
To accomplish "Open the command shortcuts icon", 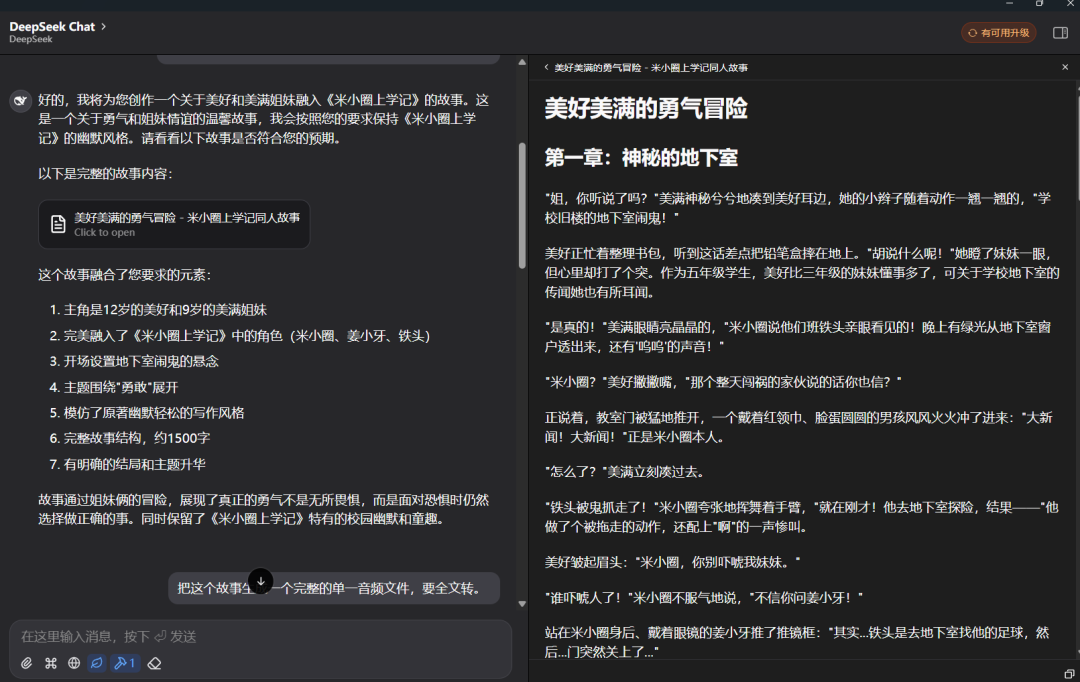I will pos(50,663).
